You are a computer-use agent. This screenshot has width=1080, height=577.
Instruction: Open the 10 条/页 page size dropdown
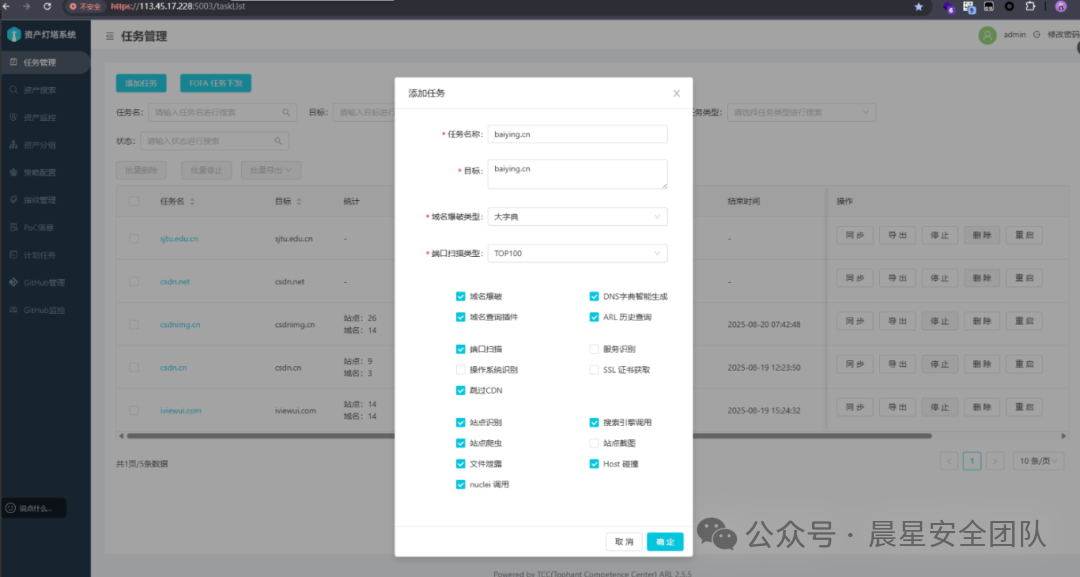point(1033,461)
